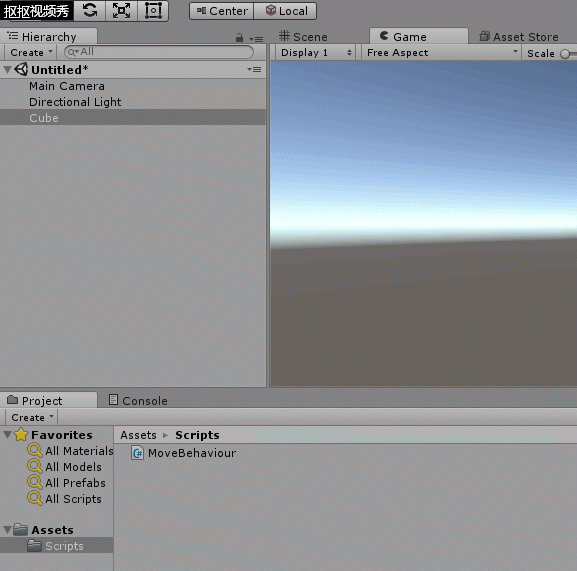Screen dimensions: 577x571
Task: Click the Game view viewport
Action: [x=424, y=224]
